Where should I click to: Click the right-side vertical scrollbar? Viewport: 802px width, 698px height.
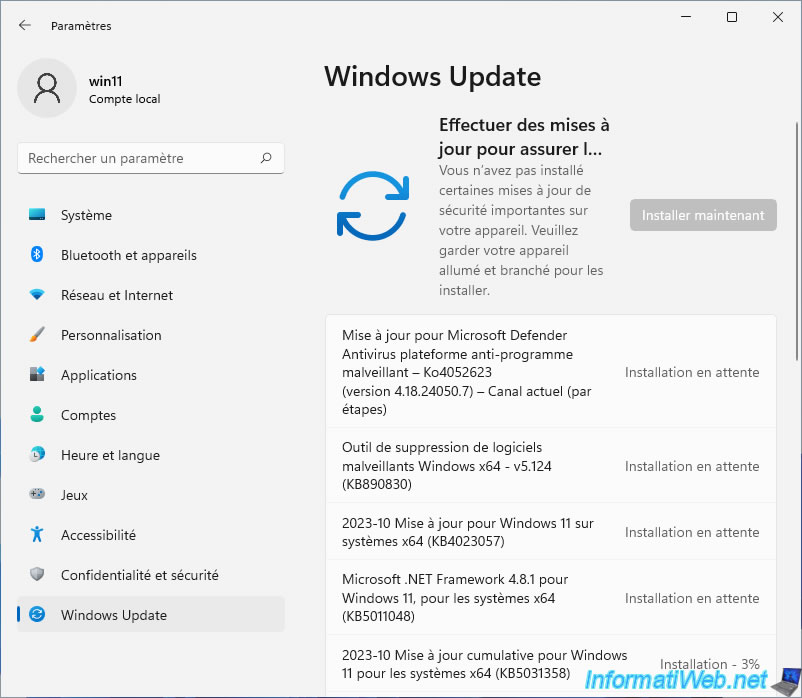797,240
